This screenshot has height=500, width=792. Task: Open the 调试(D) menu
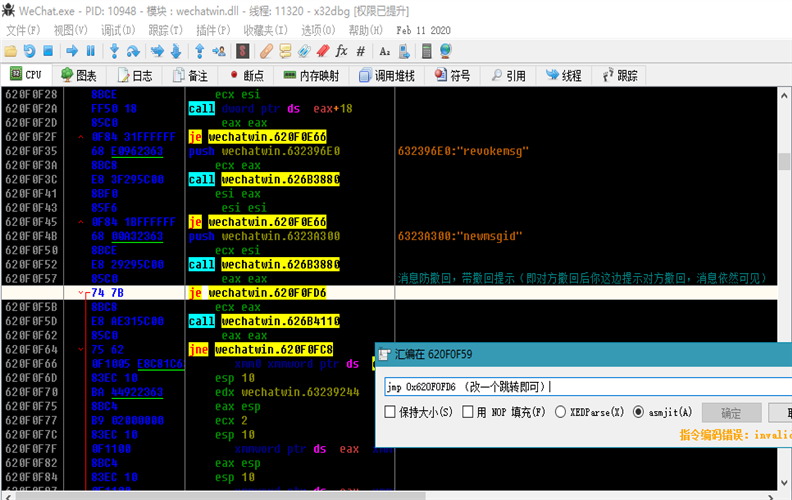pyautogui.click(x=118, y=30)
